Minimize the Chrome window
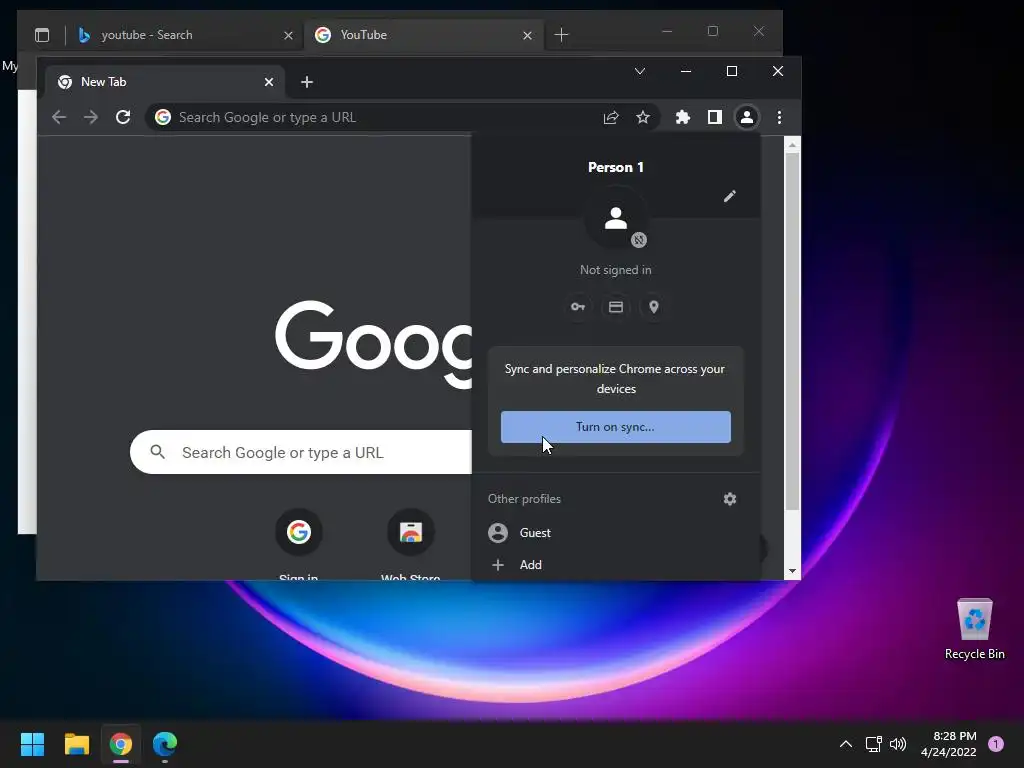This screenshot has width=1024, height=768. (x=686, y=71)
